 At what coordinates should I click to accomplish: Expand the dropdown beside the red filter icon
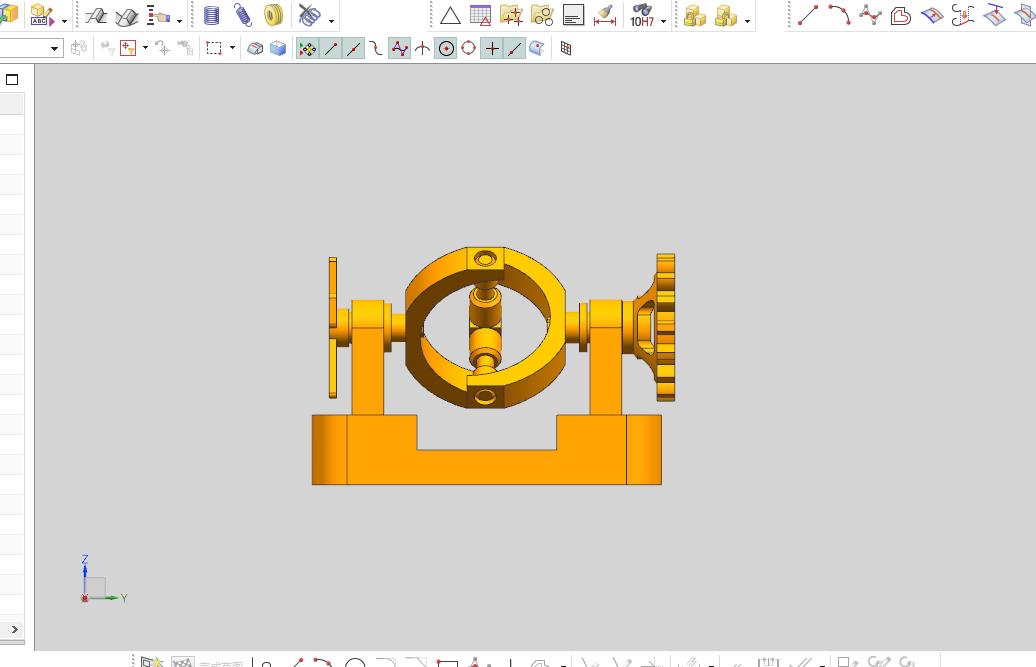pos(145,48)
